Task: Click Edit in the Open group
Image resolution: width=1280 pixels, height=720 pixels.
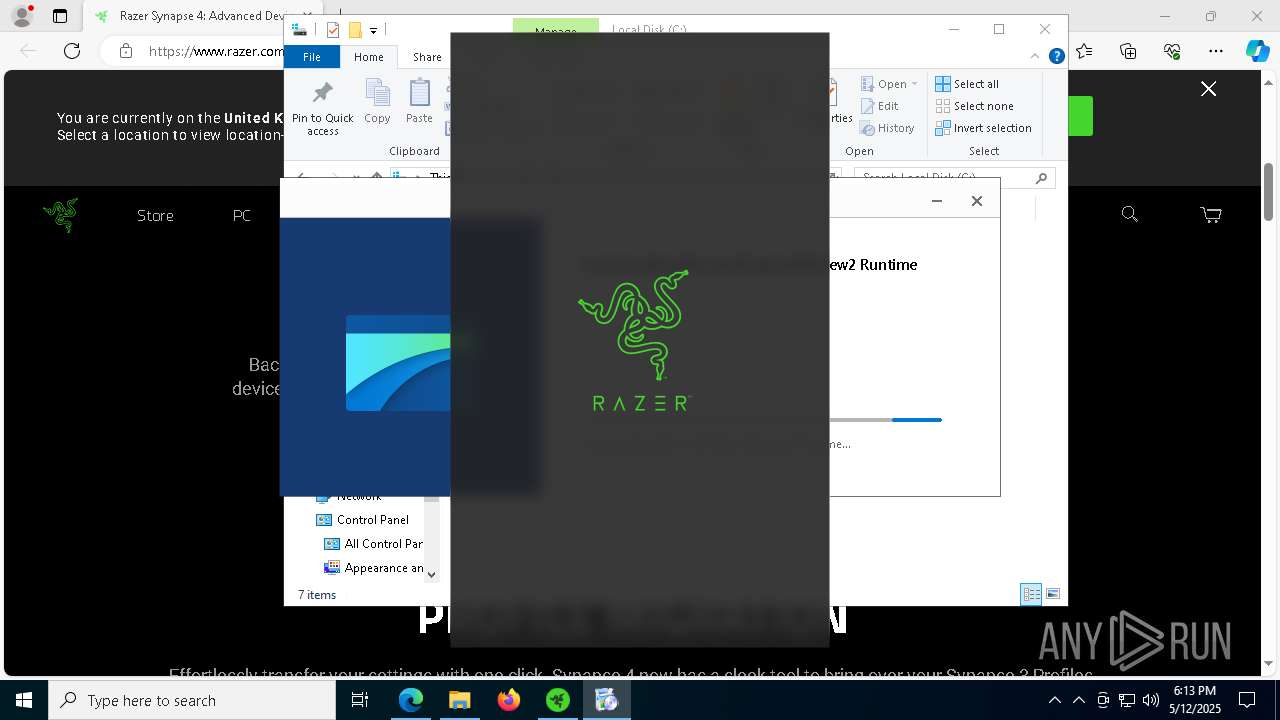Action: [879, 106]
